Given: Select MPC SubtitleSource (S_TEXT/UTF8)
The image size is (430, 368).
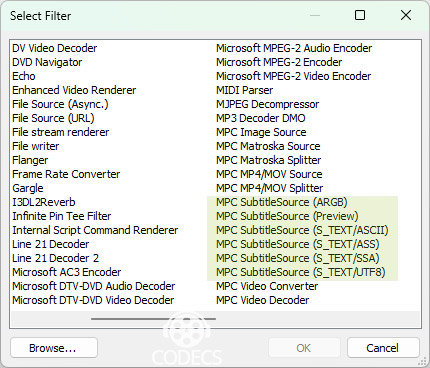Looking at the screenshot, I should point(301,272).
